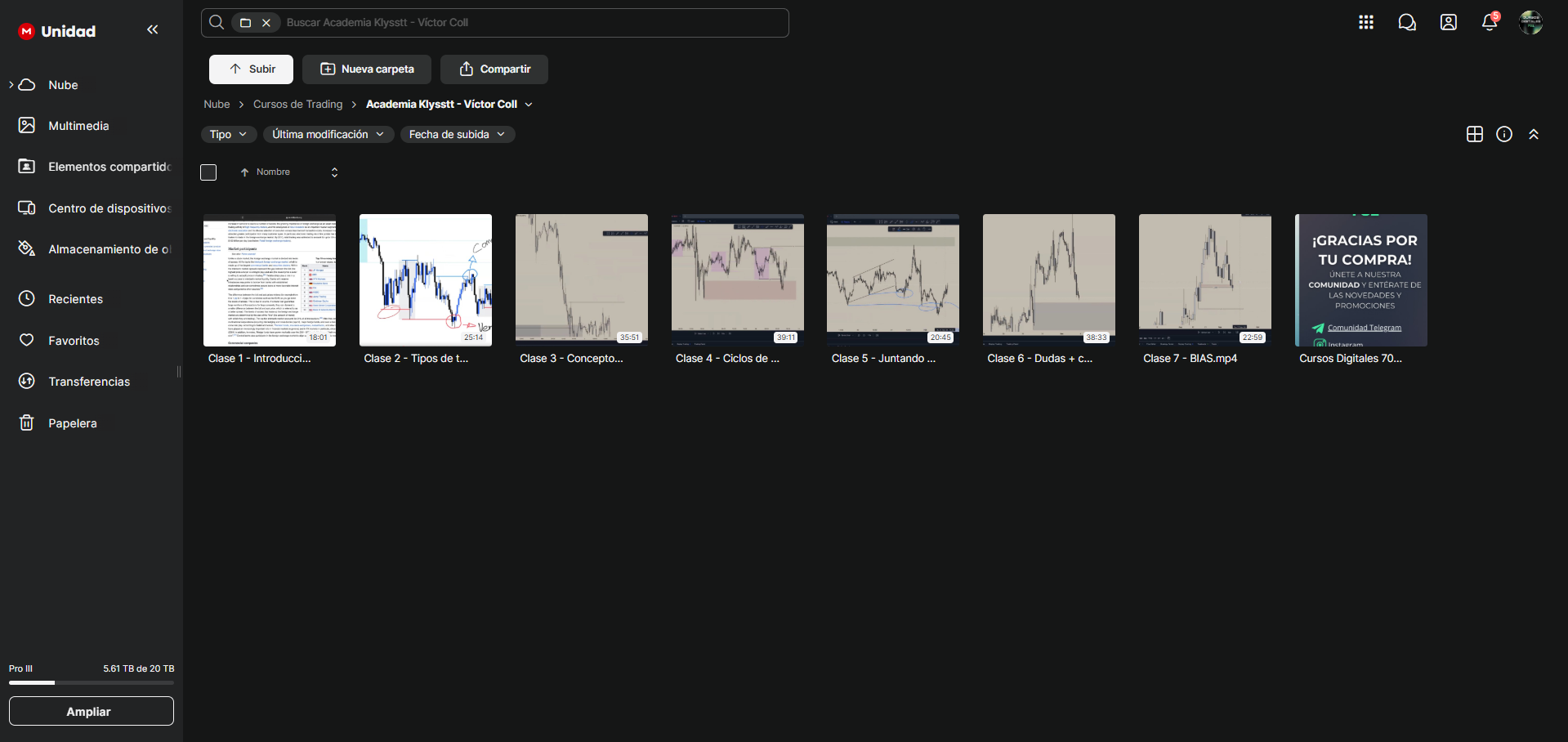Click the Nueva carpeta button
The width and height of the screenshot is (1568, 742).
point(367,69)
